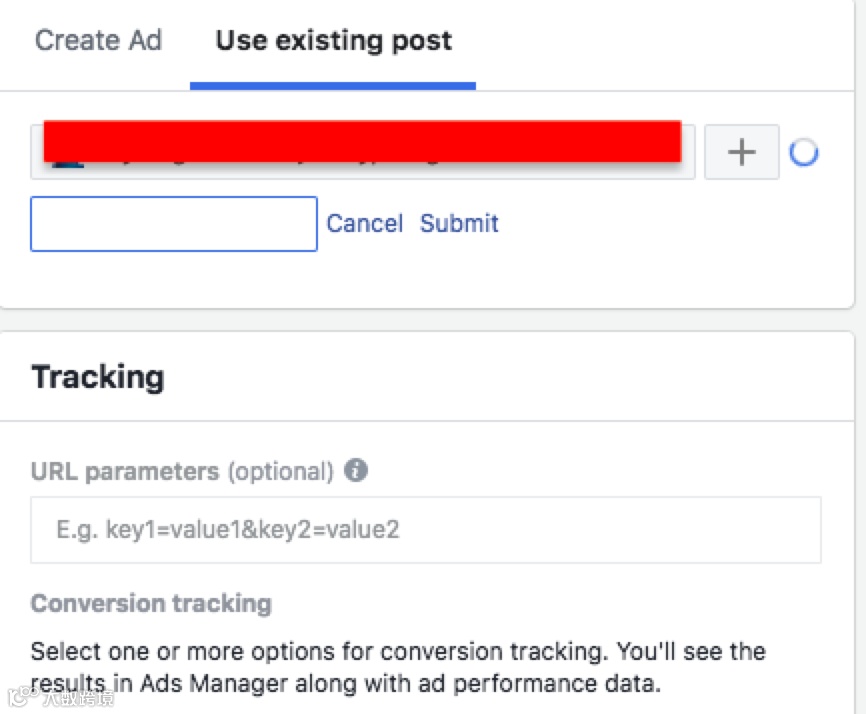The height and width of the screenshot is (714, 866).
Task: Click the Conversion tracking subheading
Action: [x=151, y=603]
